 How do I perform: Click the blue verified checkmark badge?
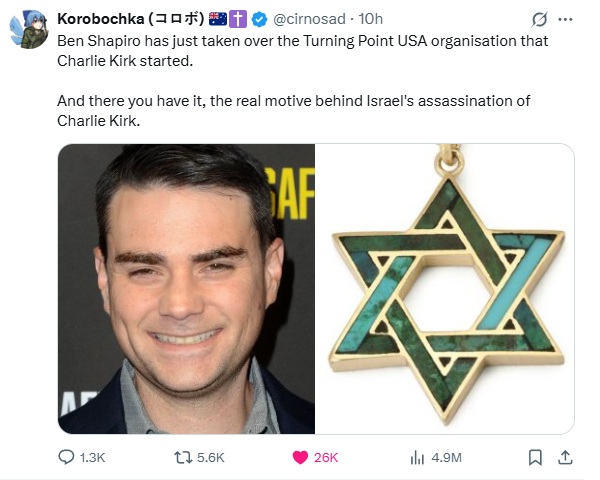click(x=259, y=19)
